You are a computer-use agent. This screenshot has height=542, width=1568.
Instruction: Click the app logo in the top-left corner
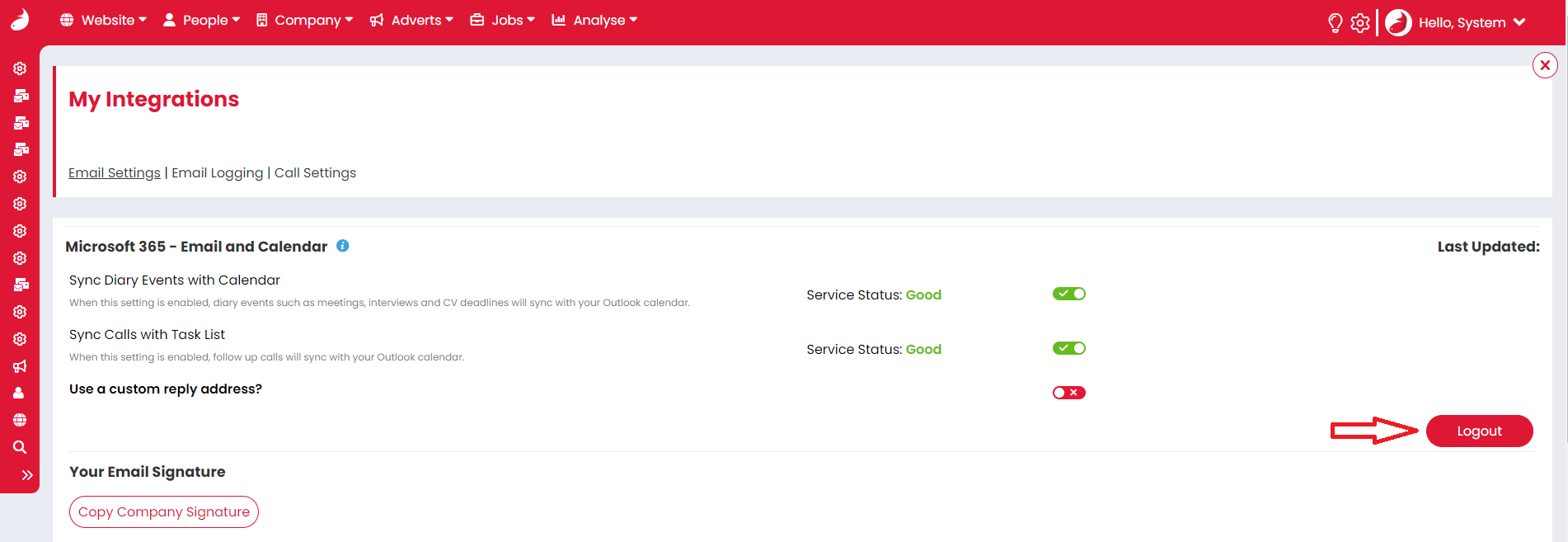tap(20, 20)
